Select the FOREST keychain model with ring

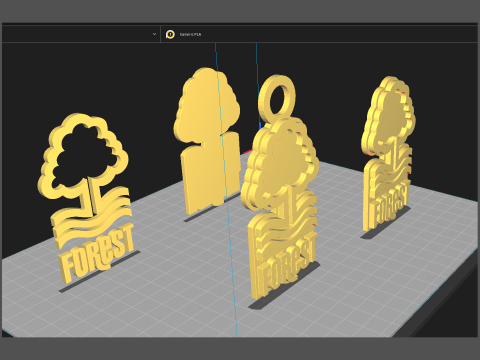[x=280, y=187]
